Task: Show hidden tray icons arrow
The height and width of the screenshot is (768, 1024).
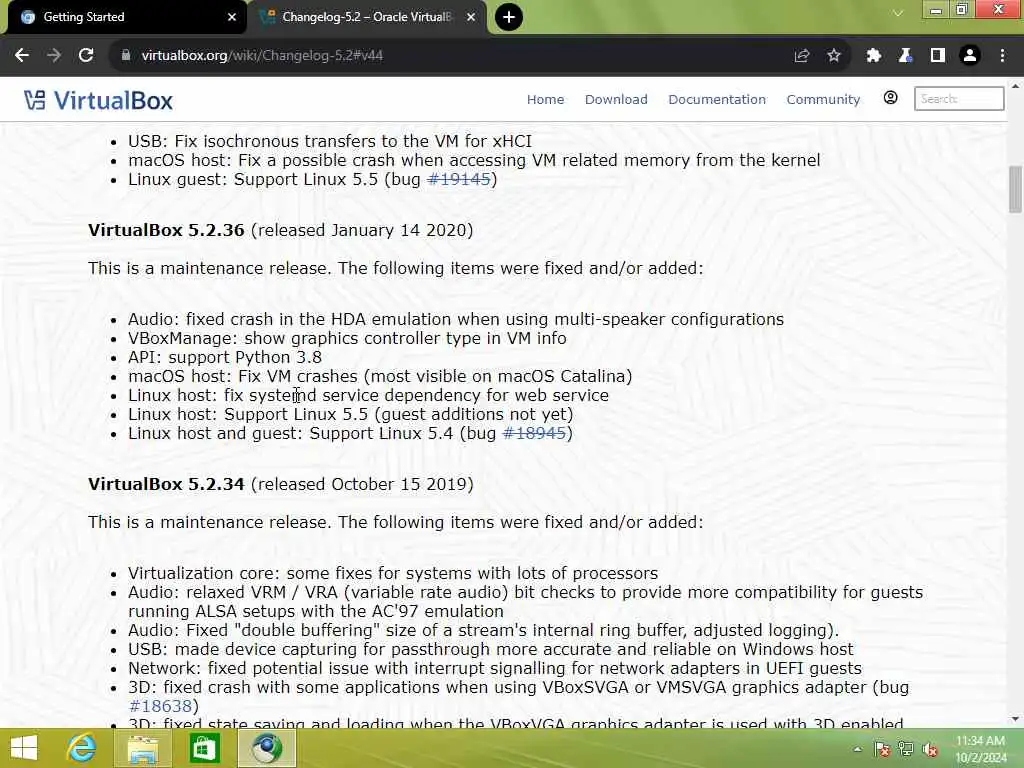Action: point(857,750)
